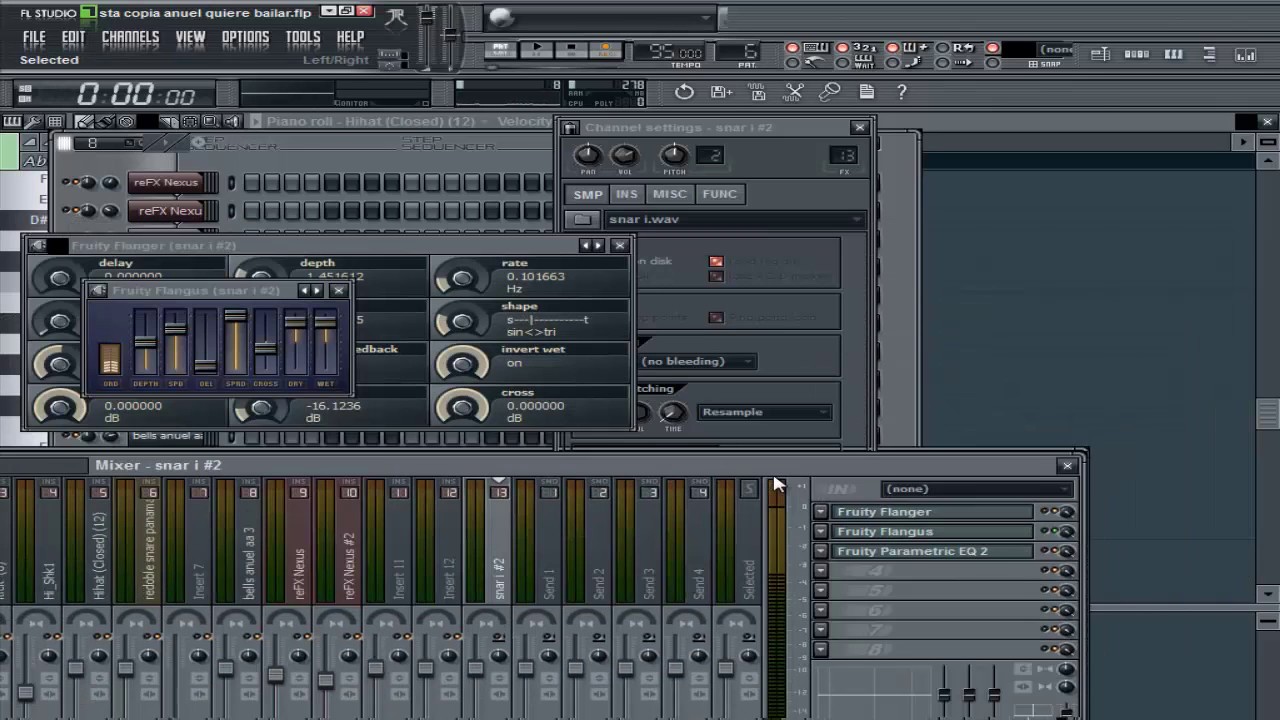Show the piano roll window icon
1280x720 pixels.
coord(1173,55)
